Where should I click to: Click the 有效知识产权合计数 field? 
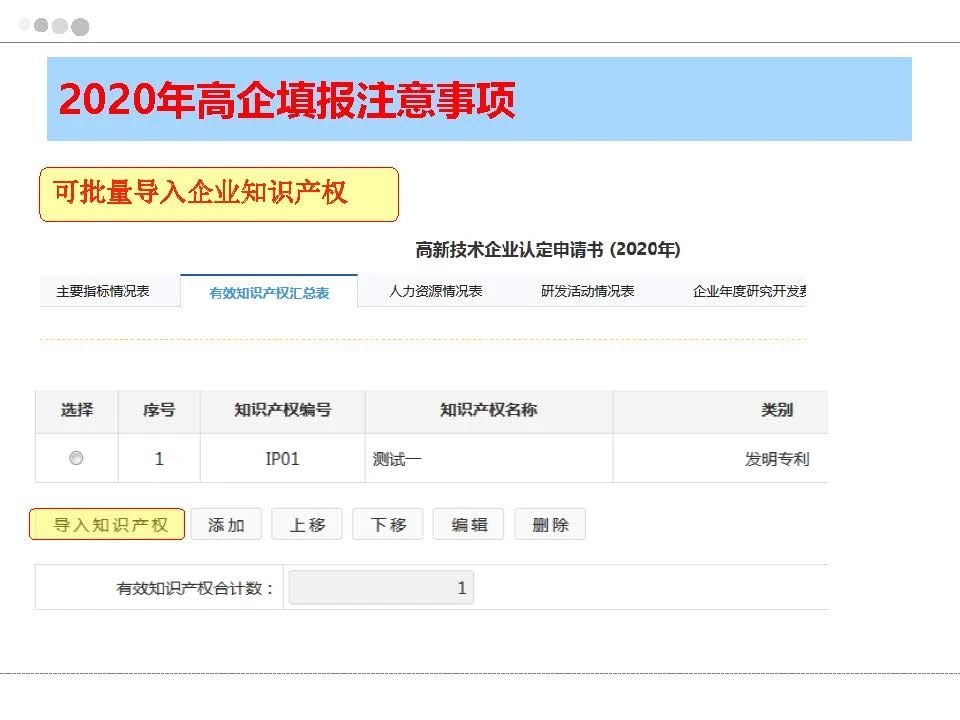coord(381,588)
